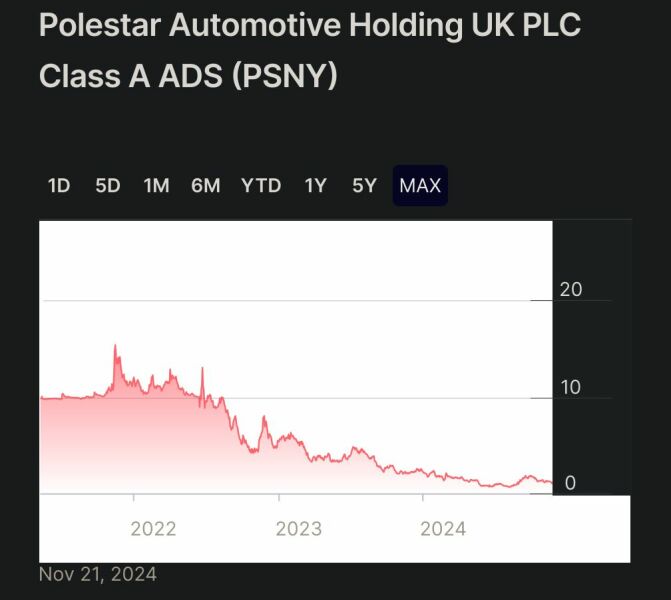Click the Nov 21, 2024 date label
671x600 pixels.
pos(98,574)
